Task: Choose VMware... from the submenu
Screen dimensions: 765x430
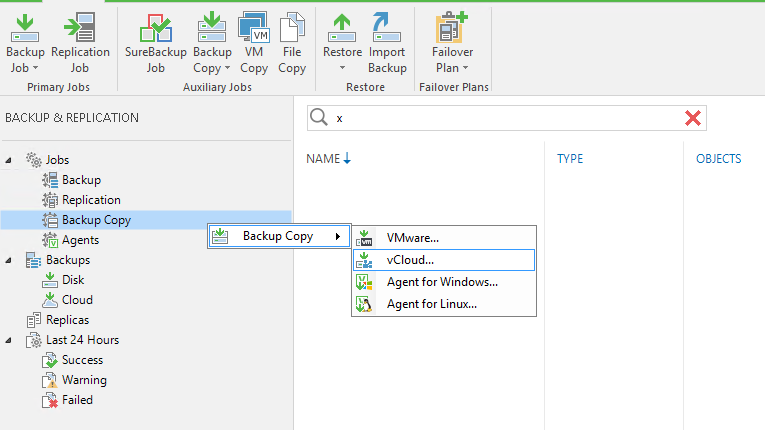Action: click(x=444, y=238)
